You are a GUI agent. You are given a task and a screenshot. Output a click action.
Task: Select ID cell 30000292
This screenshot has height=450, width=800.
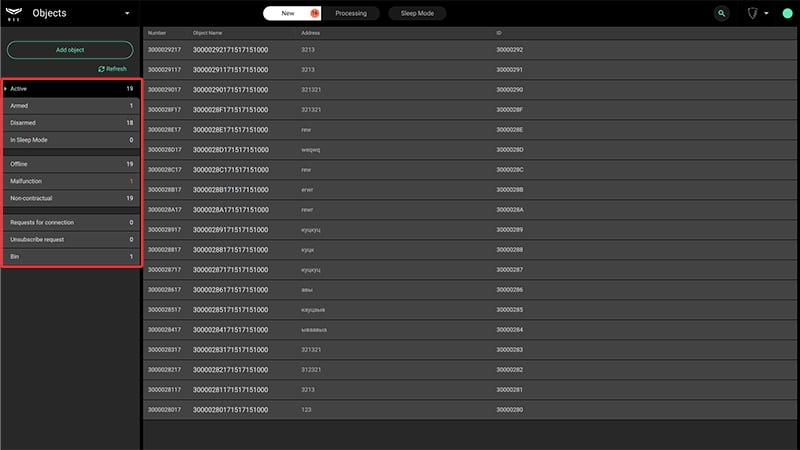coord(509,50)
